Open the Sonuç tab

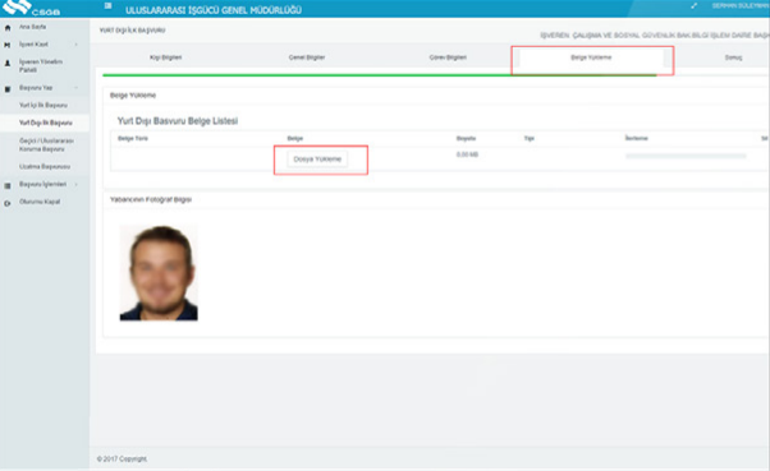(x=733, y=58)
